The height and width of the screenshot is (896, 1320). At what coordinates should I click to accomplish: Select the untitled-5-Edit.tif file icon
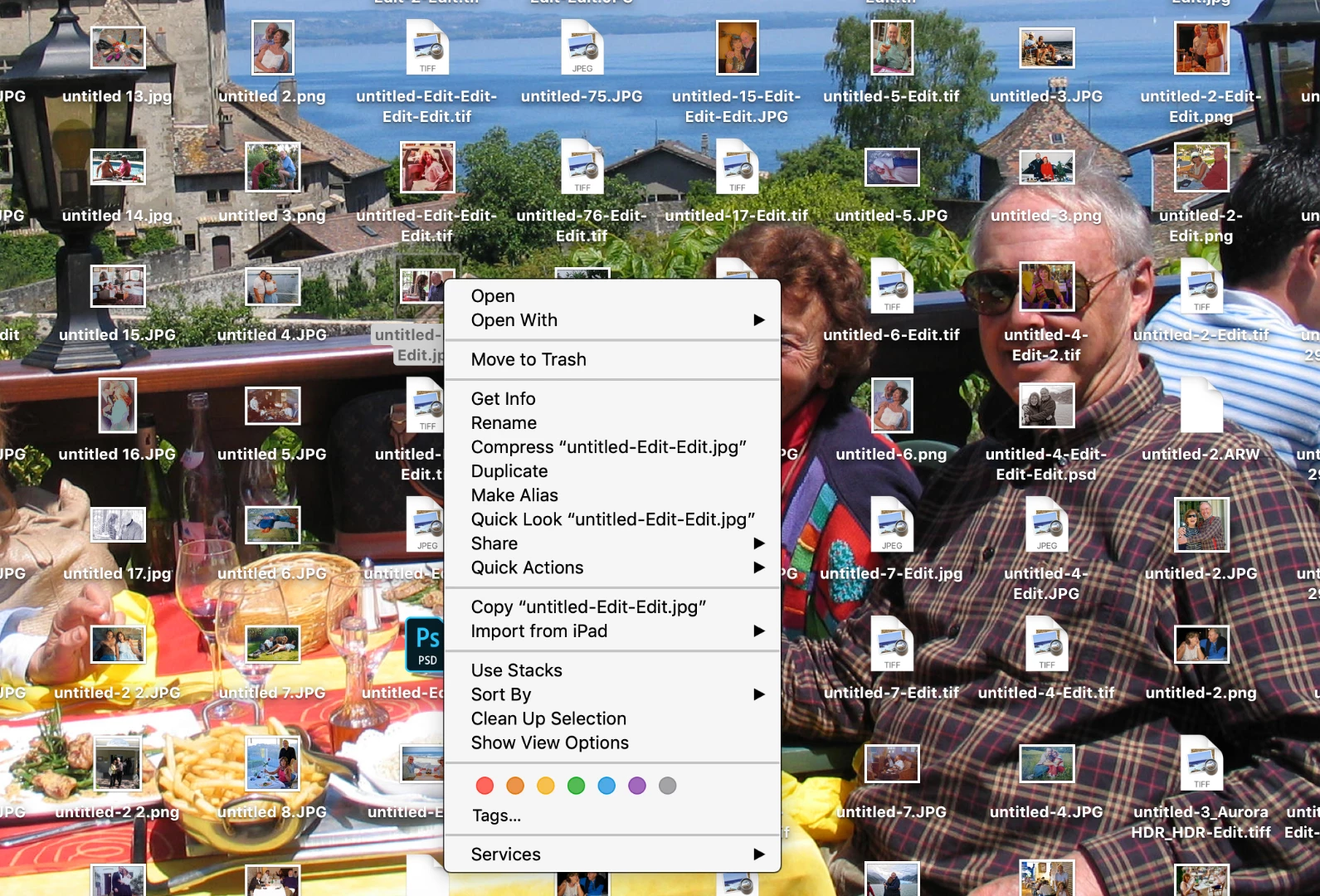892,47
